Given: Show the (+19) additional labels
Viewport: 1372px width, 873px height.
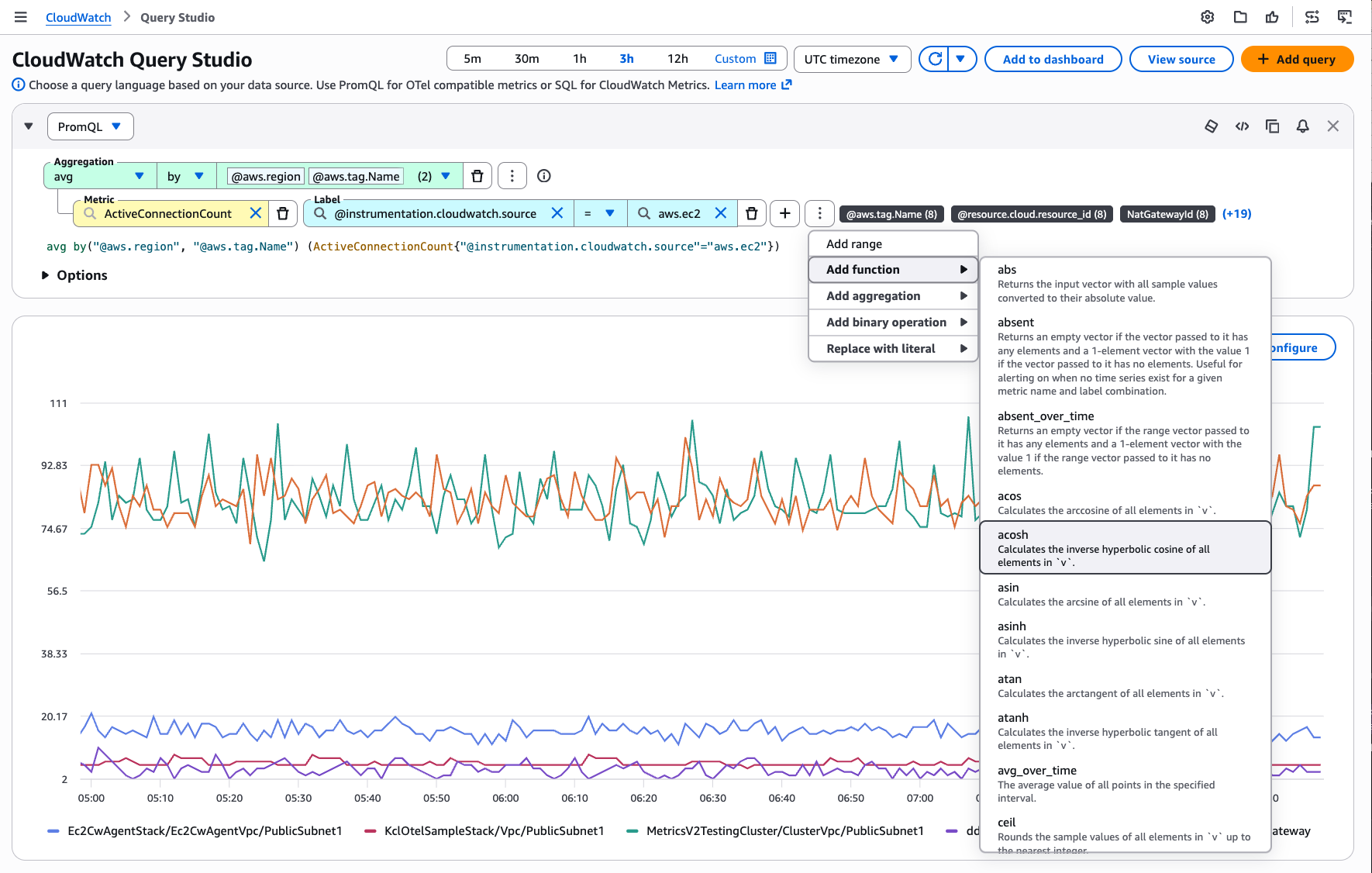Looking at the screenshot, I should pyautogui.click(x=1236, y=214).
